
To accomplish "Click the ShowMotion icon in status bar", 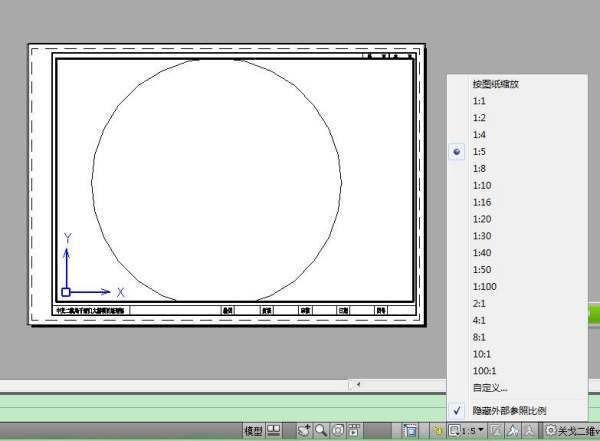I will (354, 431).
